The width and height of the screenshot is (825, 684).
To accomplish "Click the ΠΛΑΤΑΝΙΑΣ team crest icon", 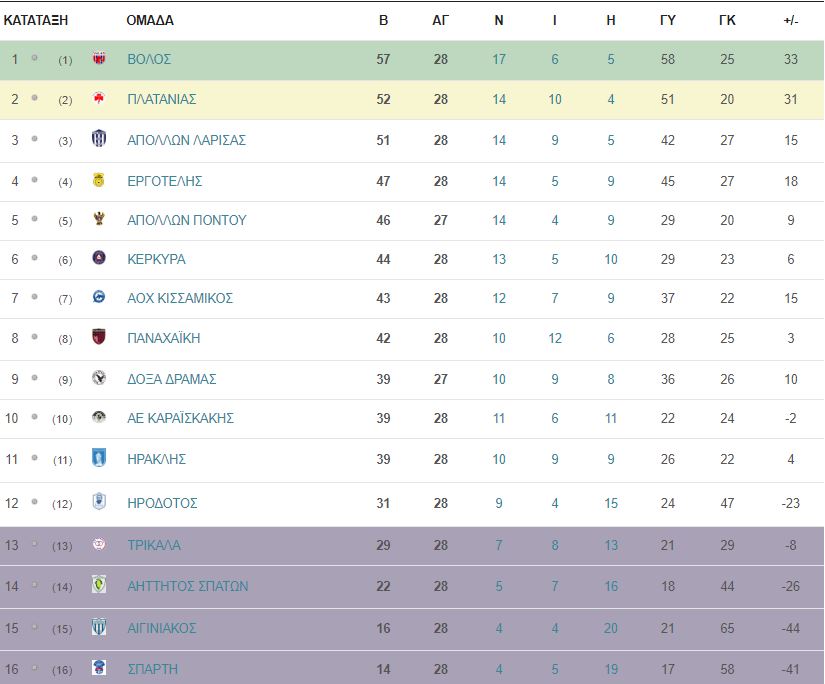I will tap(98, 99).
